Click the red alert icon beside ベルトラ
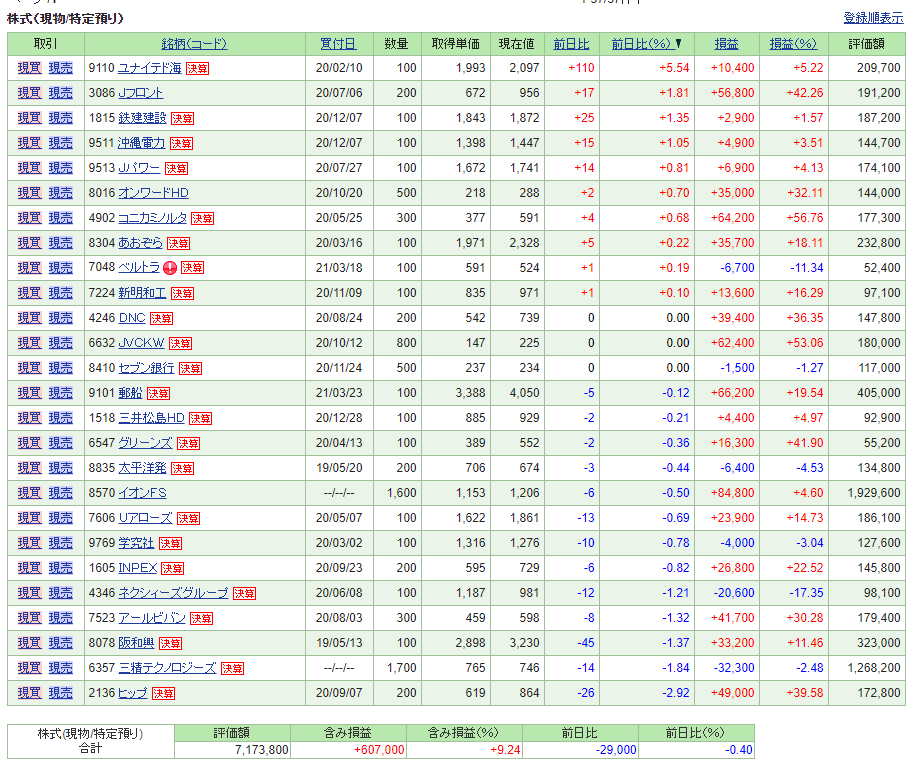This screenshot has width=906, height=774. 170,268
